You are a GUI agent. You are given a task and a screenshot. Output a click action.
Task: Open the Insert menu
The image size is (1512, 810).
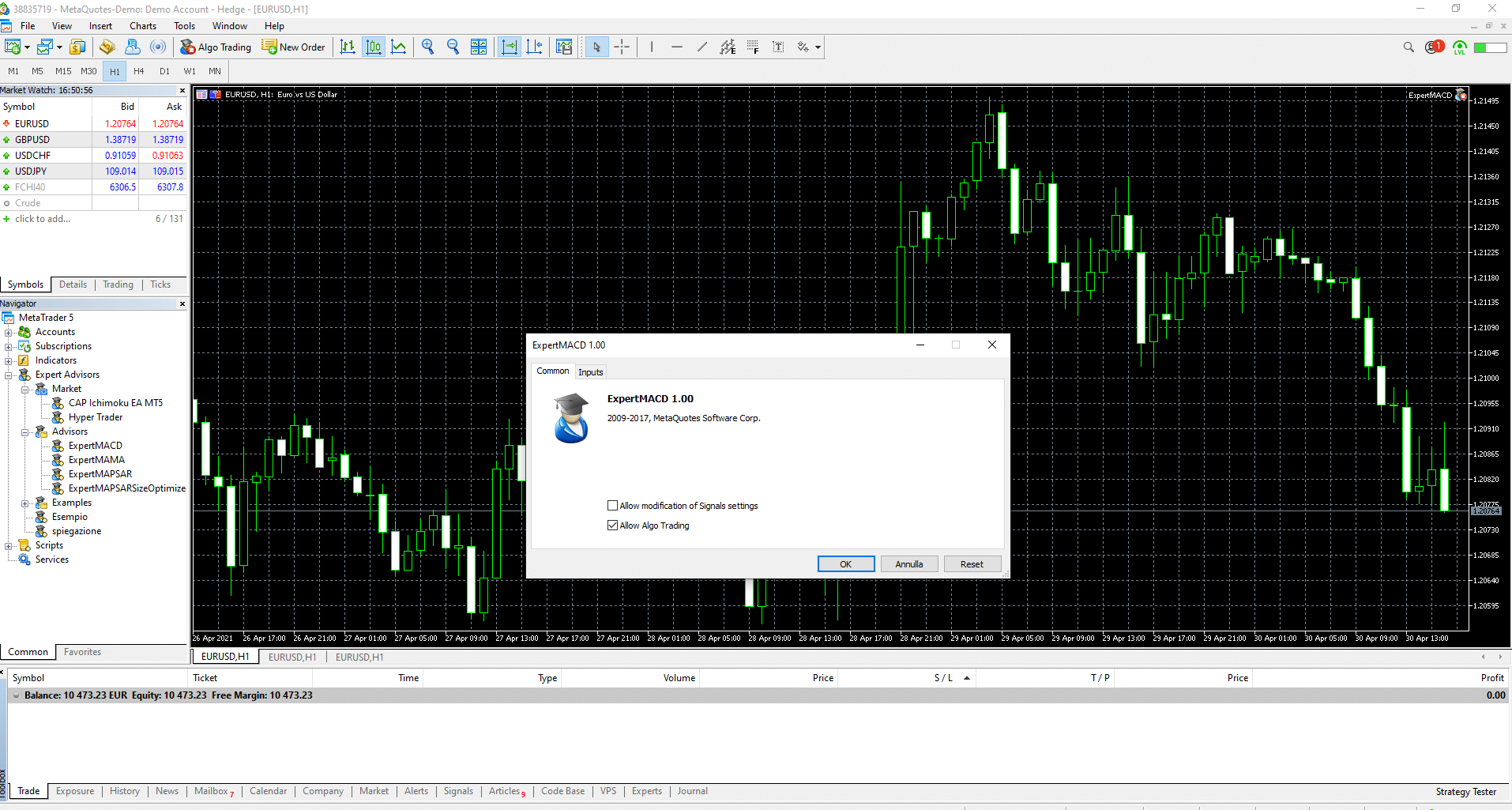(x=100, y=26)
